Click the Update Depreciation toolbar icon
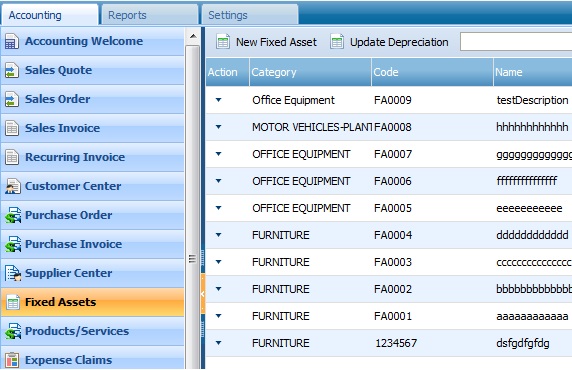The width and height of the screenshot is (572, 370). coord(337,42)
